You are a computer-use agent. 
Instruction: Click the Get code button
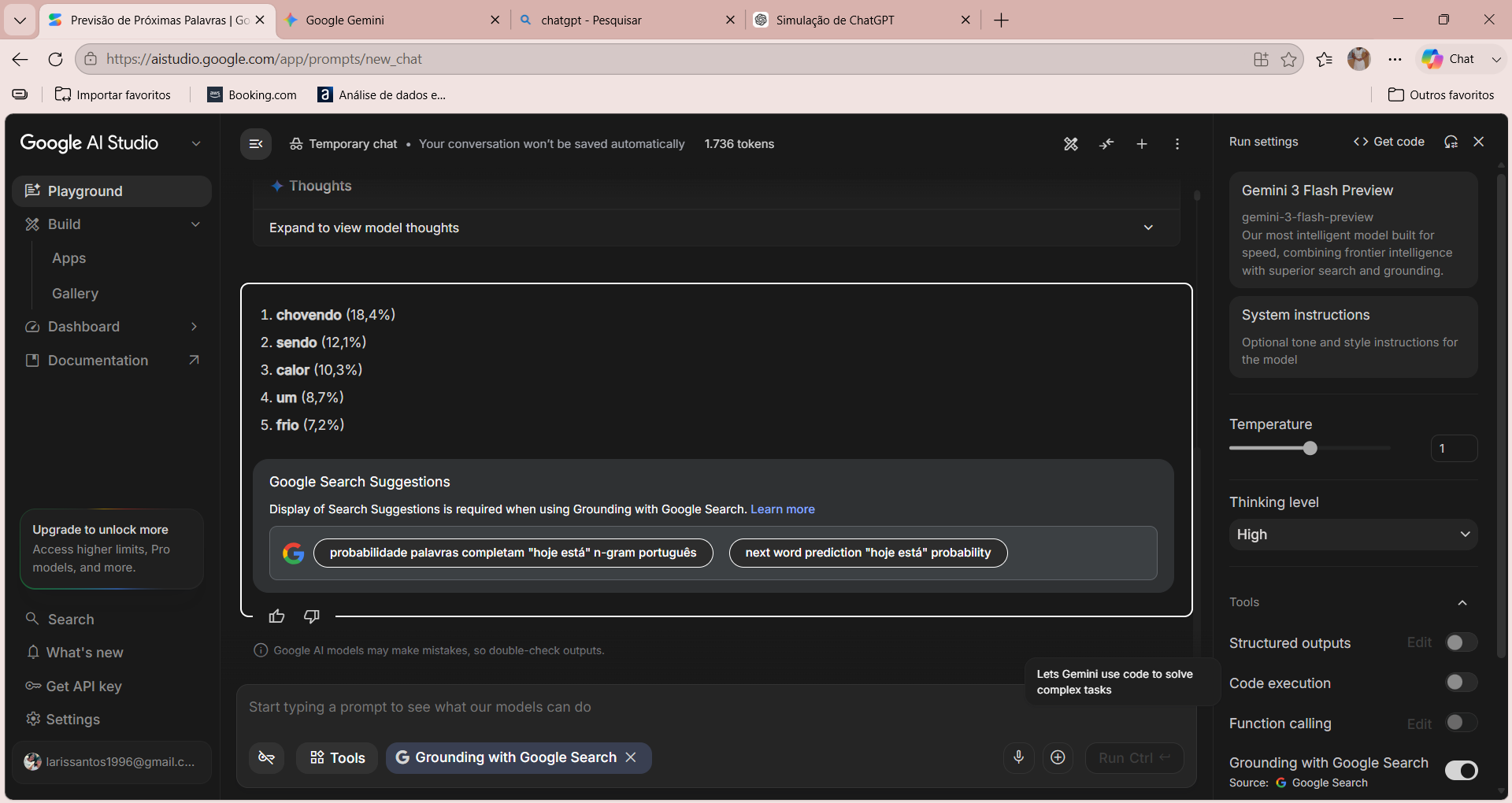click(1388, 142)
